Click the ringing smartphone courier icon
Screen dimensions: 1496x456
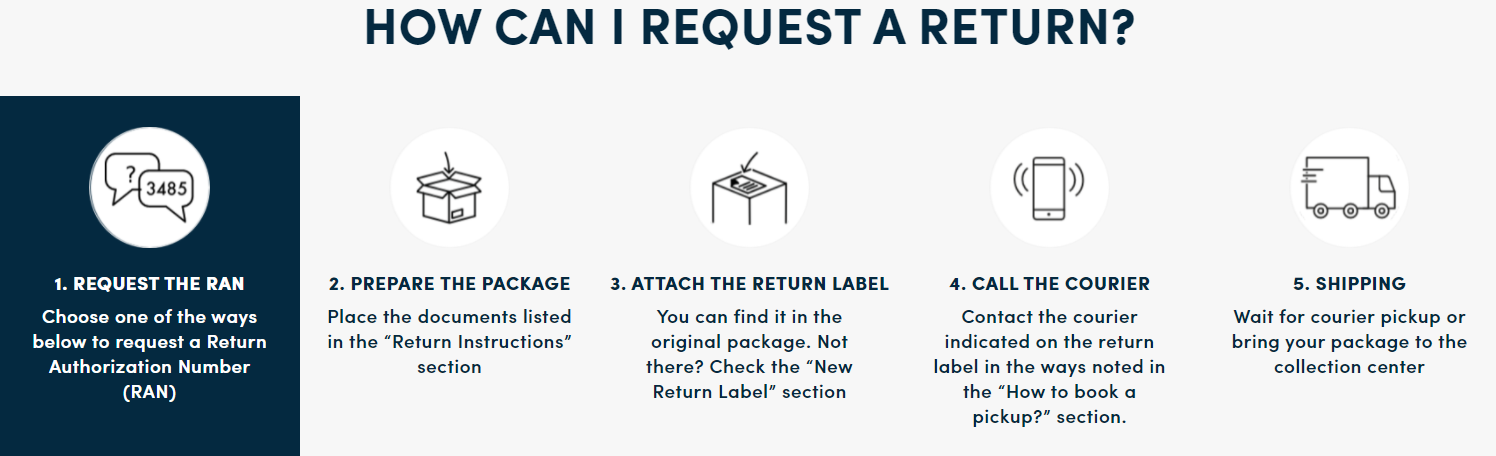point(1050,187)
